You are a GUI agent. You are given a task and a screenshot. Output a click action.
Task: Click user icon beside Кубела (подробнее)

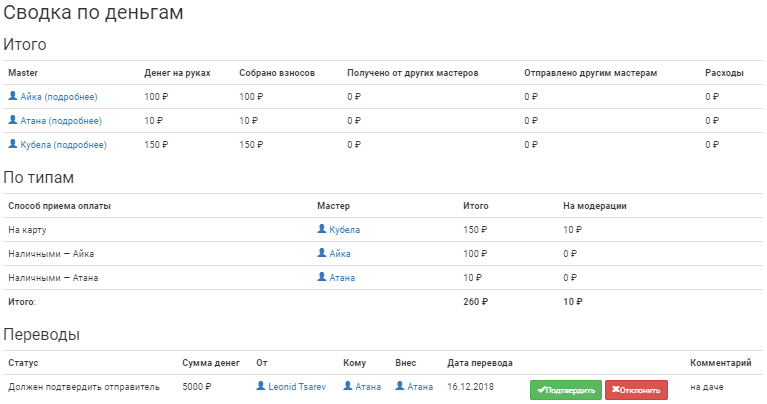[13, 144]
